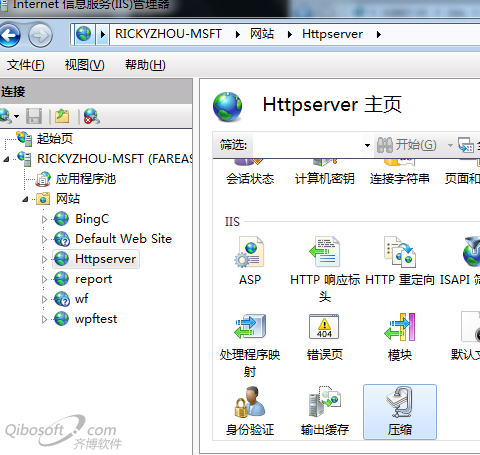Click the save toolbar icon in 连接
Screen dimensions: 480x455
pos(34,116)
